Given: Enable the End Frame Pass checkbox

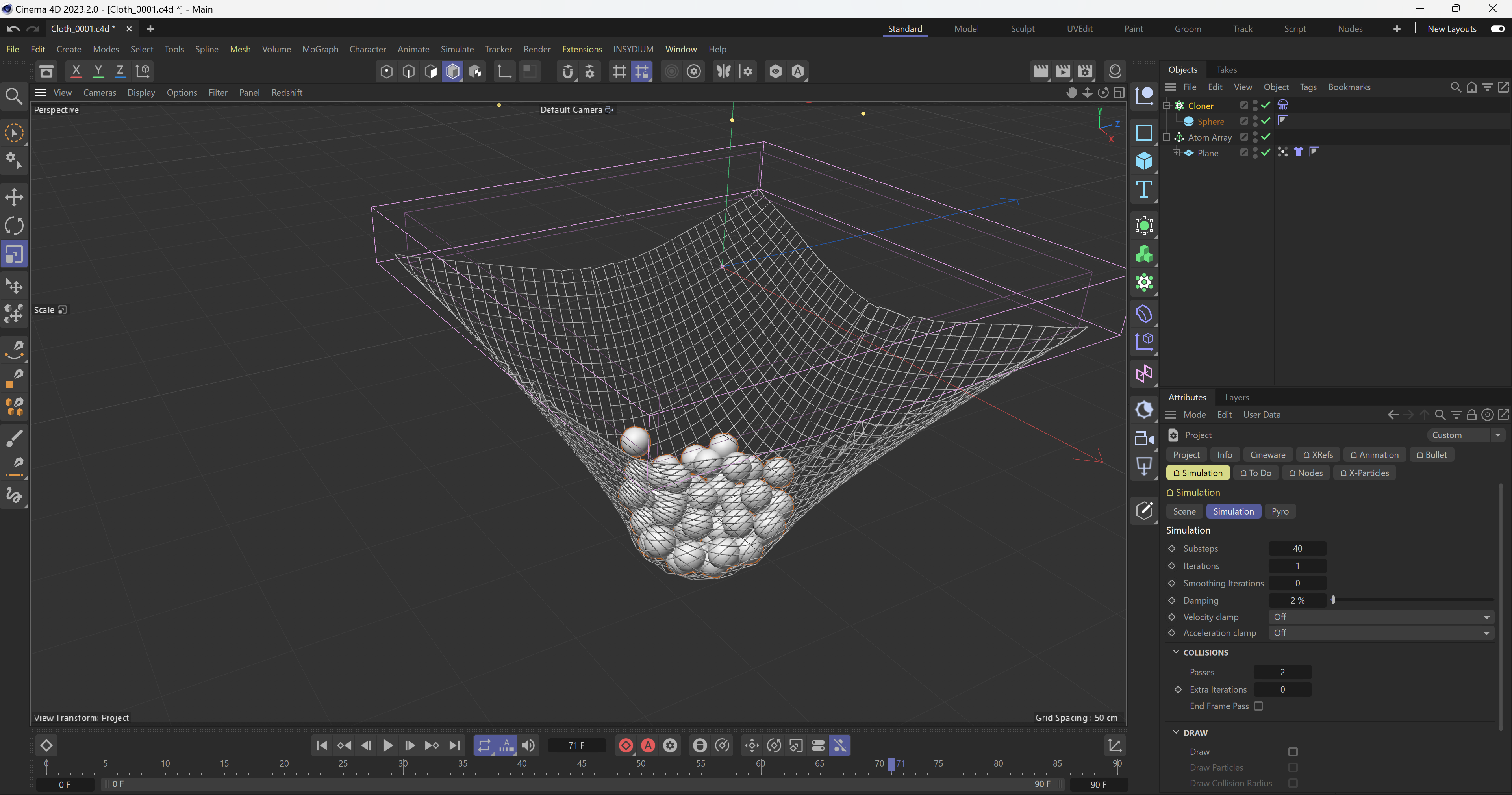Looking at the screenshot, I should click(x=1258, y=706).
